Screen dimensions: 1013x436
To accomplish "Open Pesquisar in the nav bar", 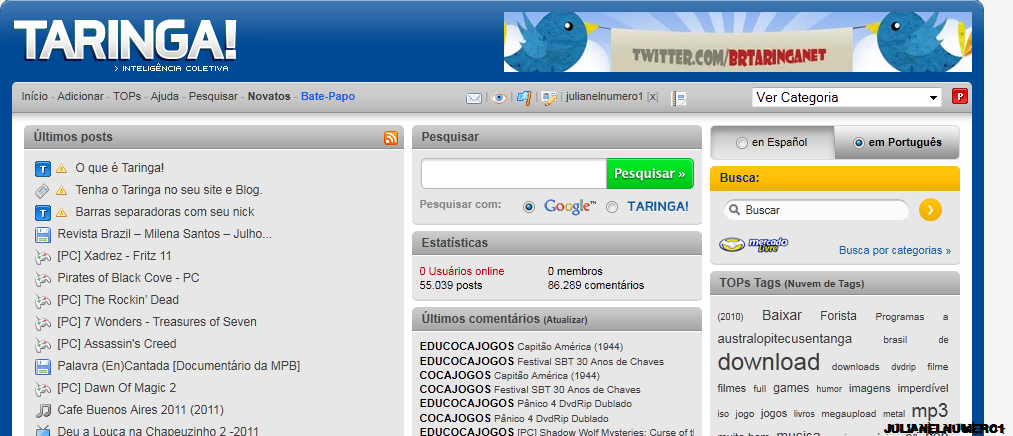I will pos(213,96).
